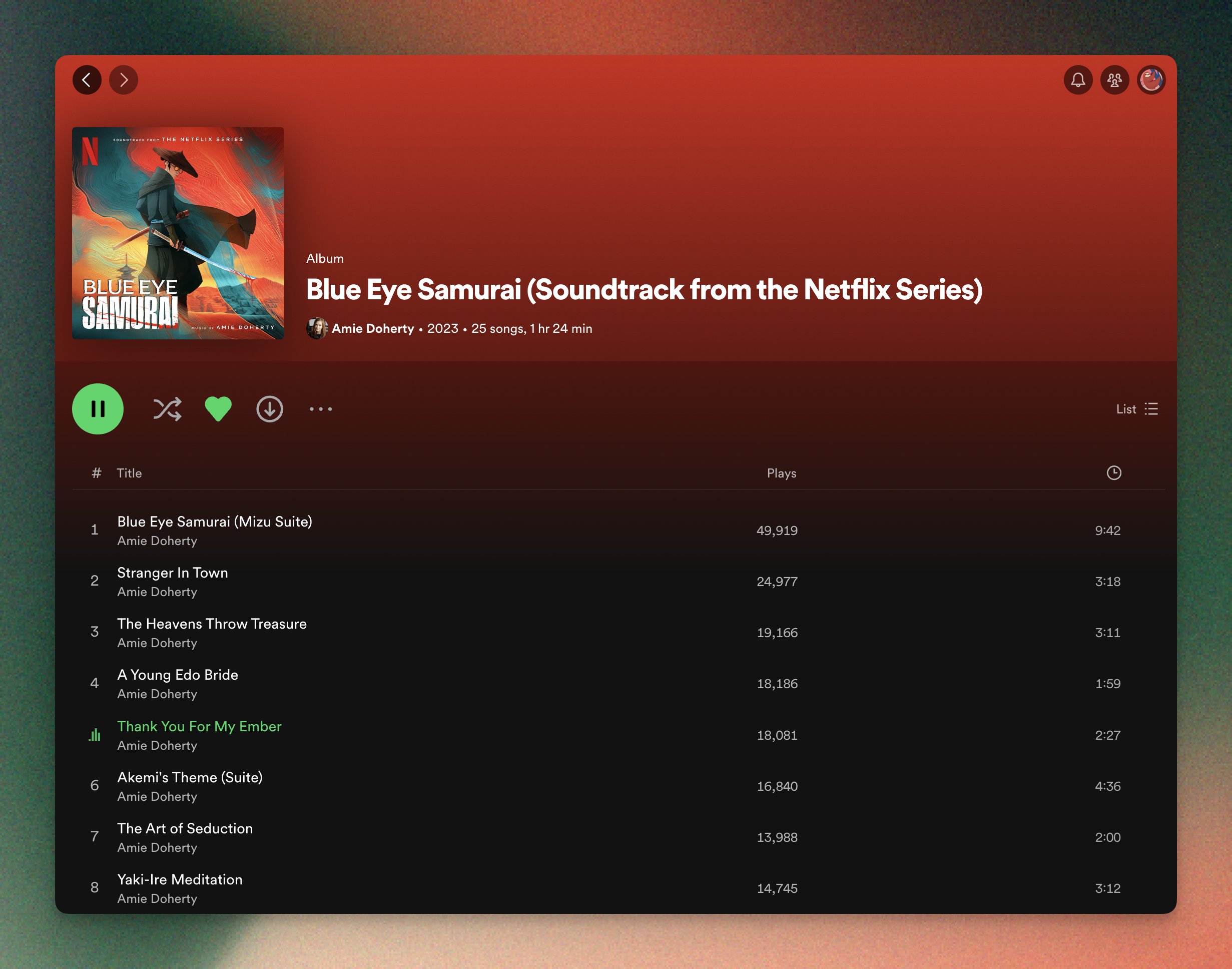Click the Title column header
Image resolution: width=1232 pixels, height=969 pixels.
point(129,473)
